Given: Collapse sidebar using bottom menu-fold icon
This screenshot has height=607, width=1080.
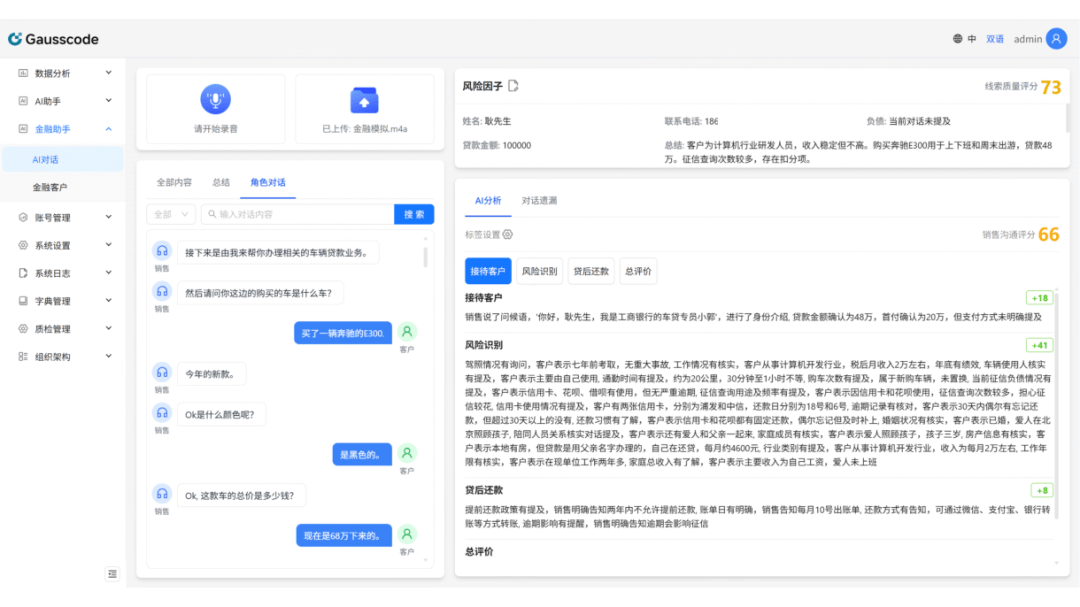Looking at the screenshot, I should (112, 573).
